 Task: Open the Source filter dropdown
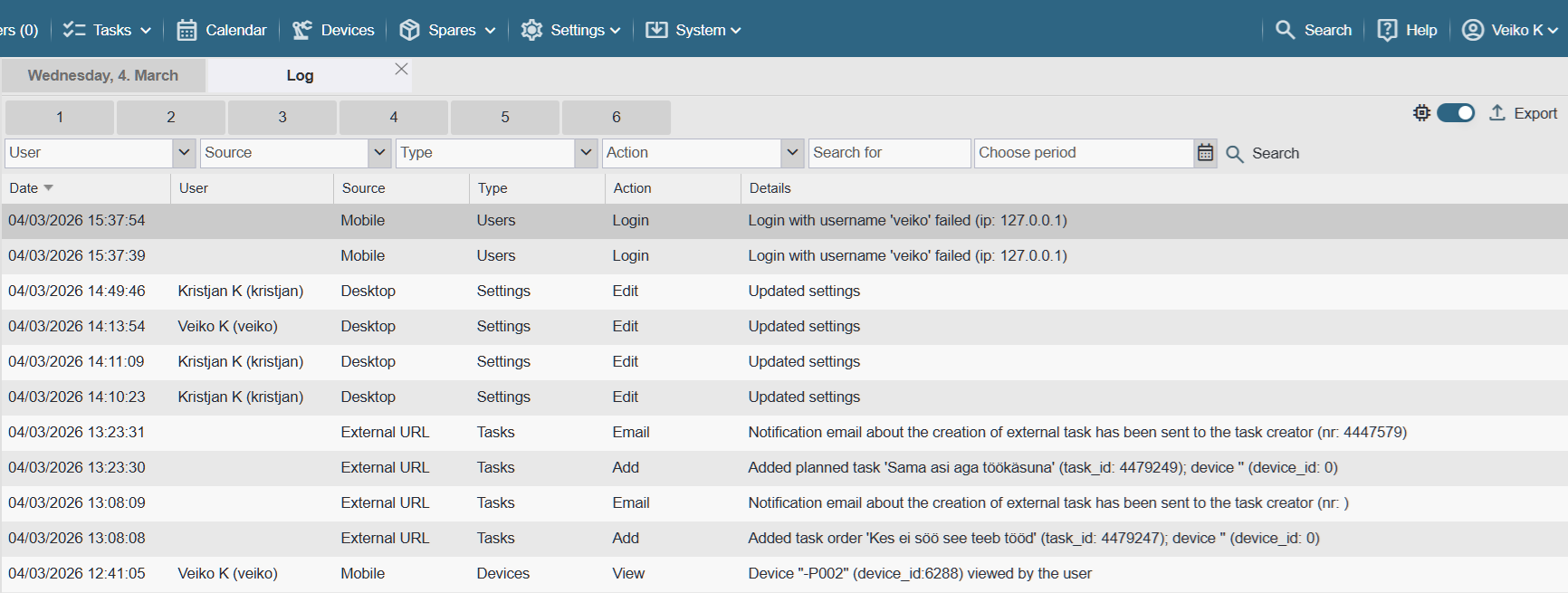tap(380, 153)
